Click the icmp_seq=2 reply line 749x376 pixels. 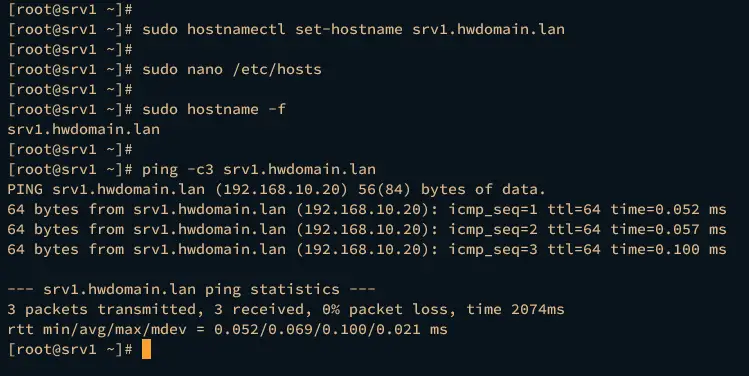pyautogui.click(x=367, y=230)
